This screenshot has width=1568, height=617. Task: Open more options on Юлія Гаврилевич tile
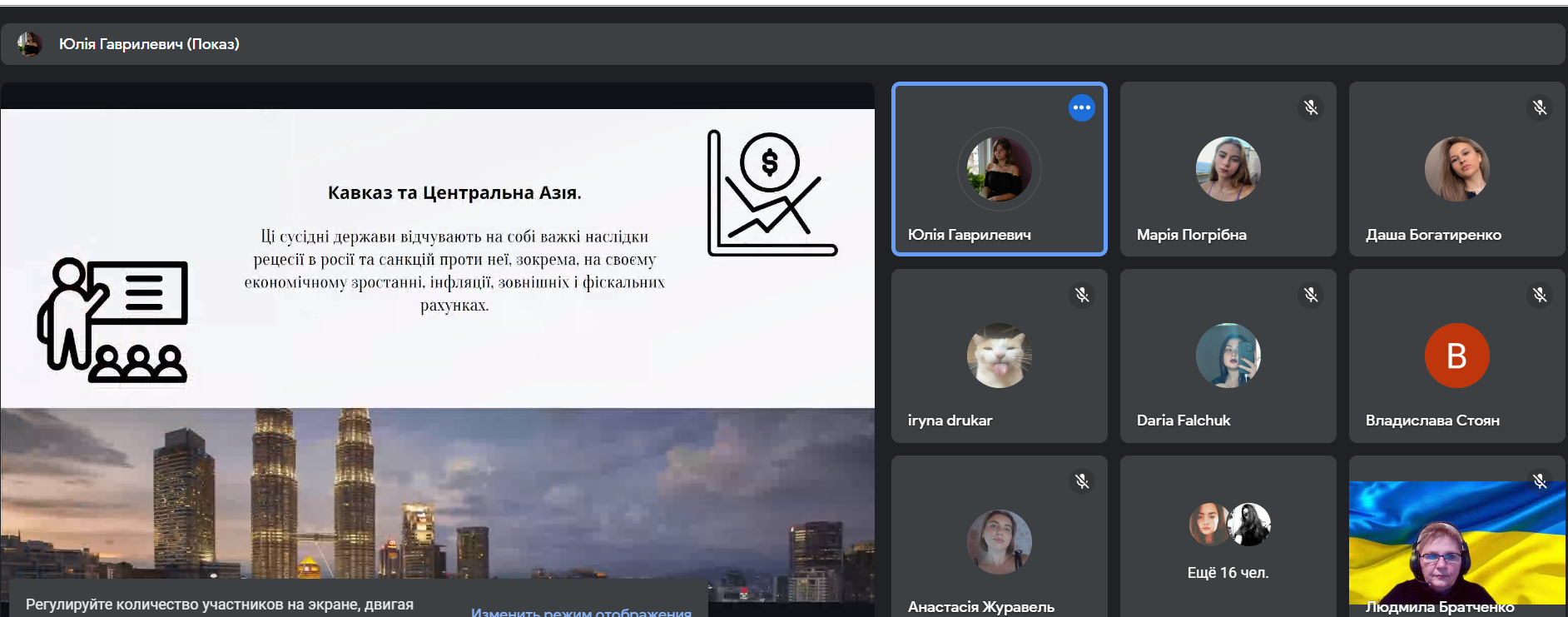(x=1081, y=107)
